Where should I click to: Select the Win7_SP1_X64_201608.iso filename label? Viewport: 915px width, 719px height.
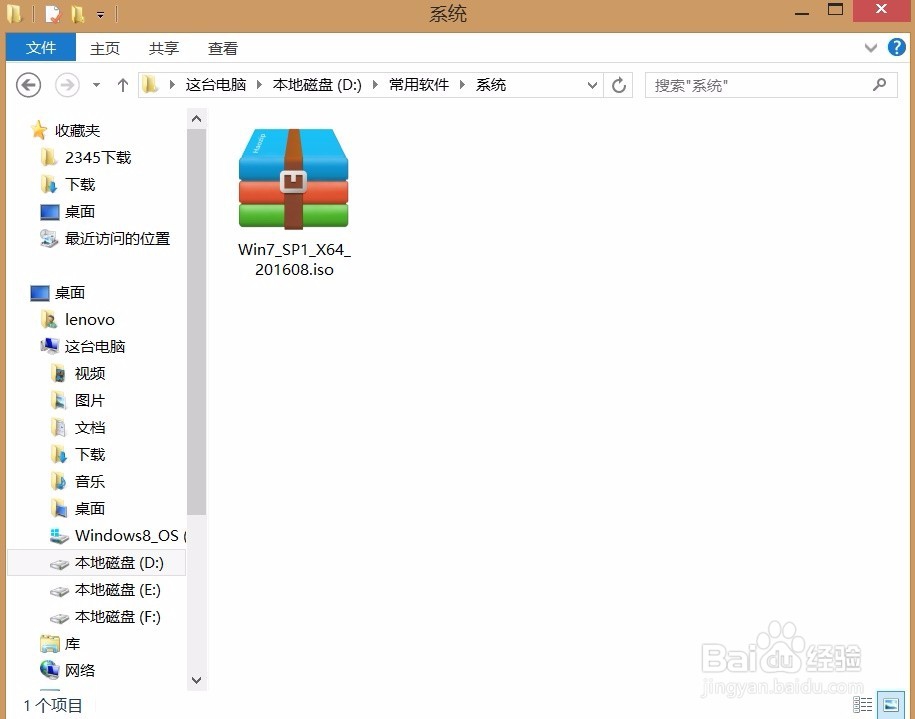click(295, 260)
